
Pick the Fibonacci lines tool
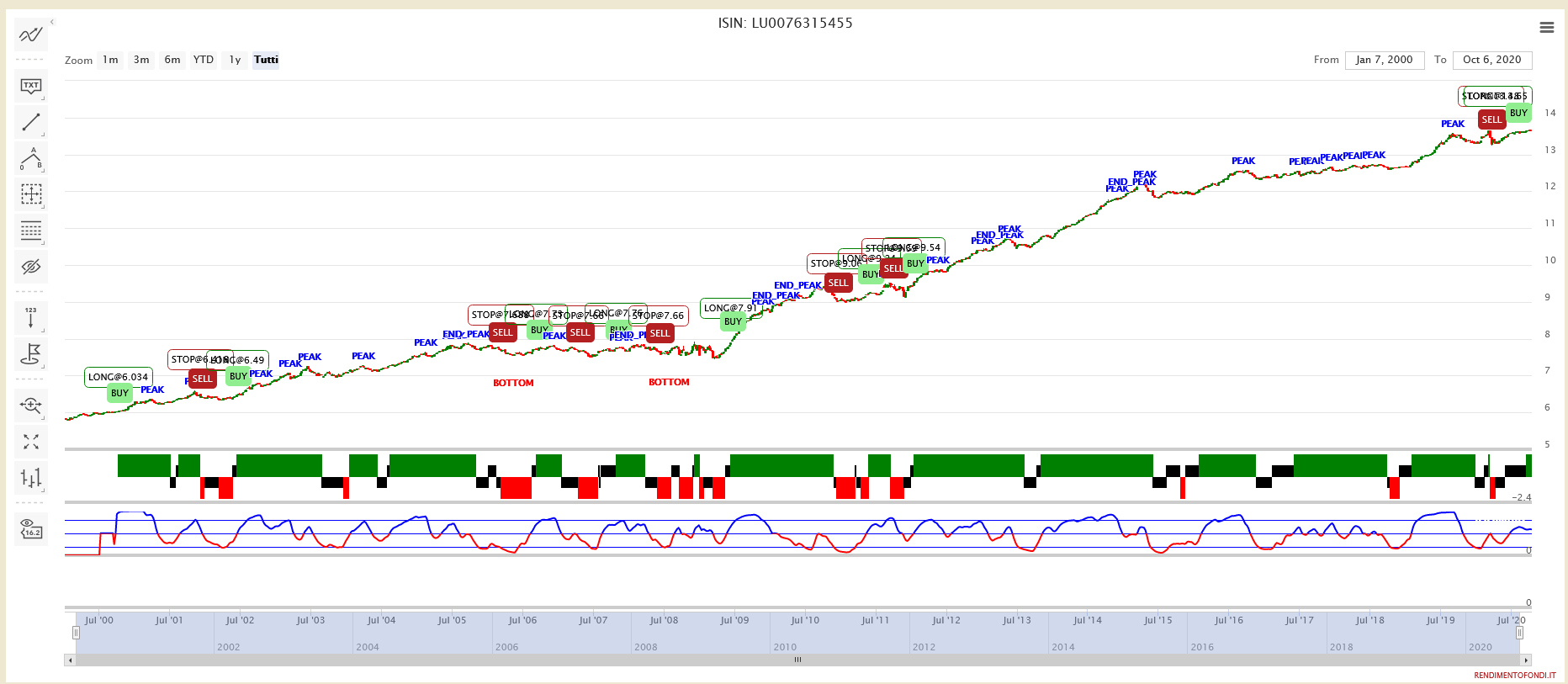point(31,231)
